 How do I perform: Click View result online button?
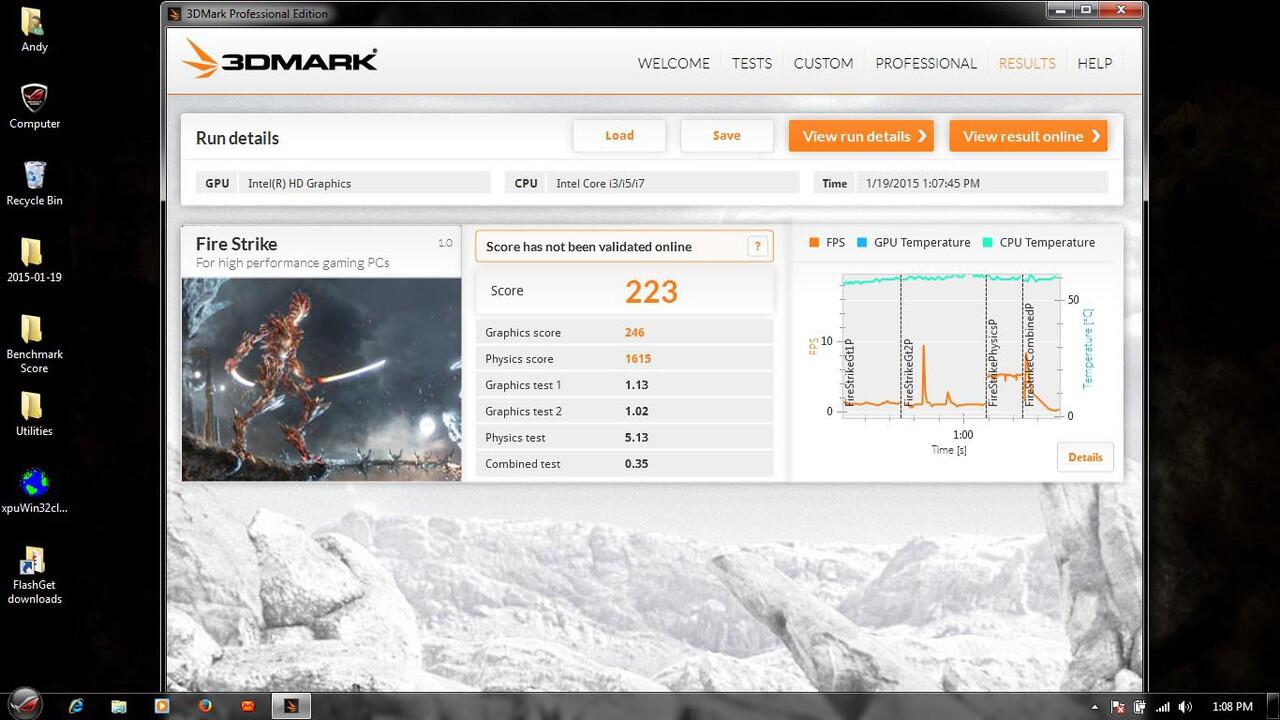pyautogui.click(x=1028, y=136)
